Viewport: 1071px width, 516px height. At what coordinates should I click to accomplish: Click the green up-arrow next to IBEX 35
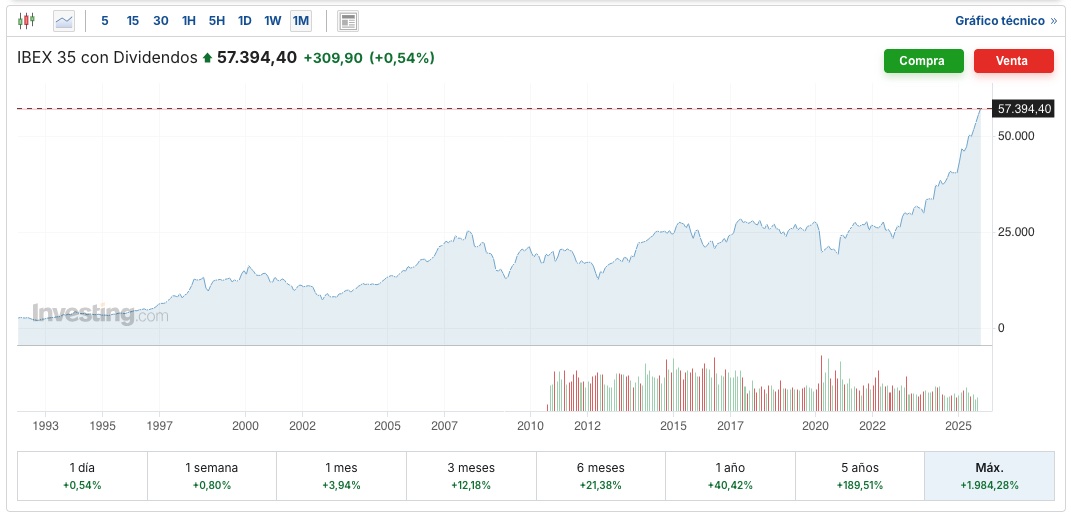pyautogui.click(x=207, y=58)
